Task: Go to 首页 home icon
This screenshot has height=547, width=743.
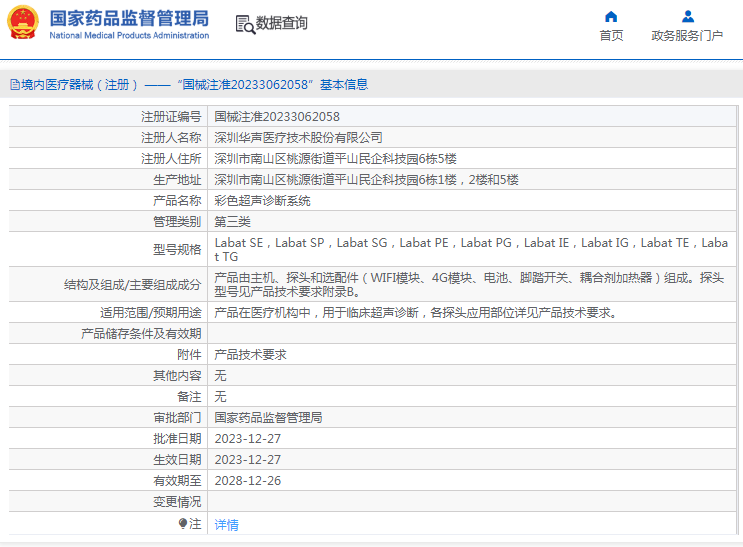Action: pos(611,17)
